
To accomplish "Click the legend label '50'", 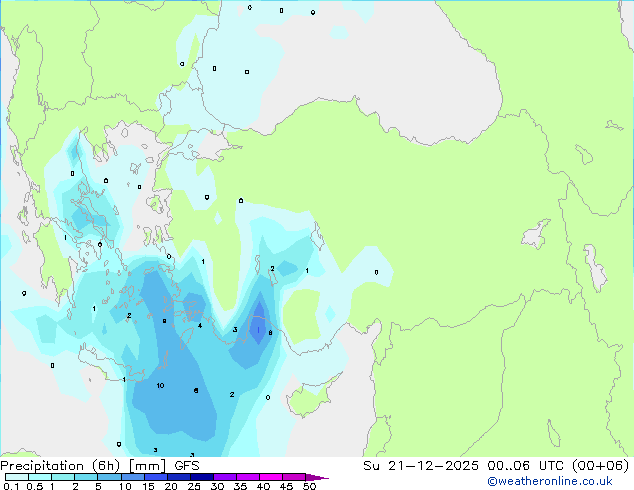I will click(x=309, y=486).
